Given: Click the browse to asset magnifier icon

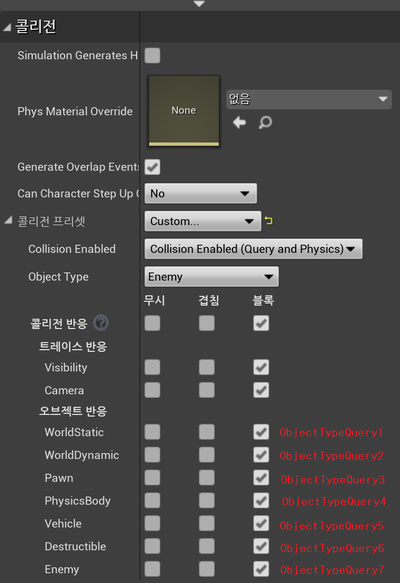Looking at the screenshot, I should point(265,122).
